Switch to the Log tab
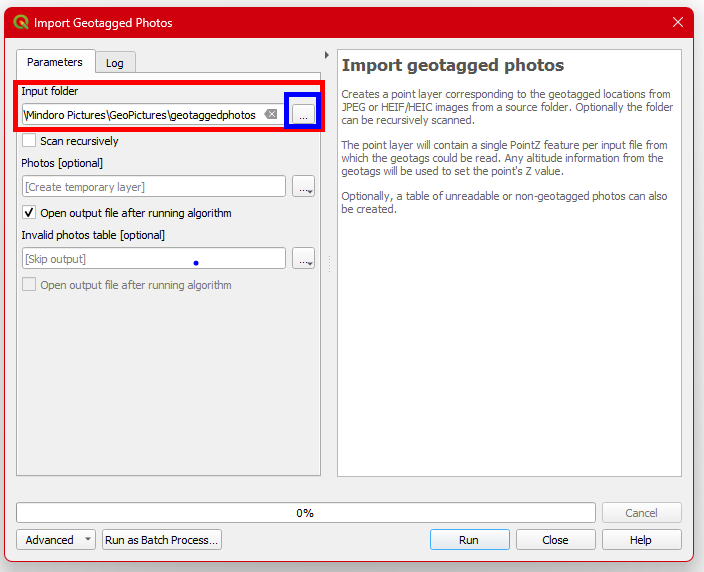Viewport: 704px width, 572px height. coord(115,63)
